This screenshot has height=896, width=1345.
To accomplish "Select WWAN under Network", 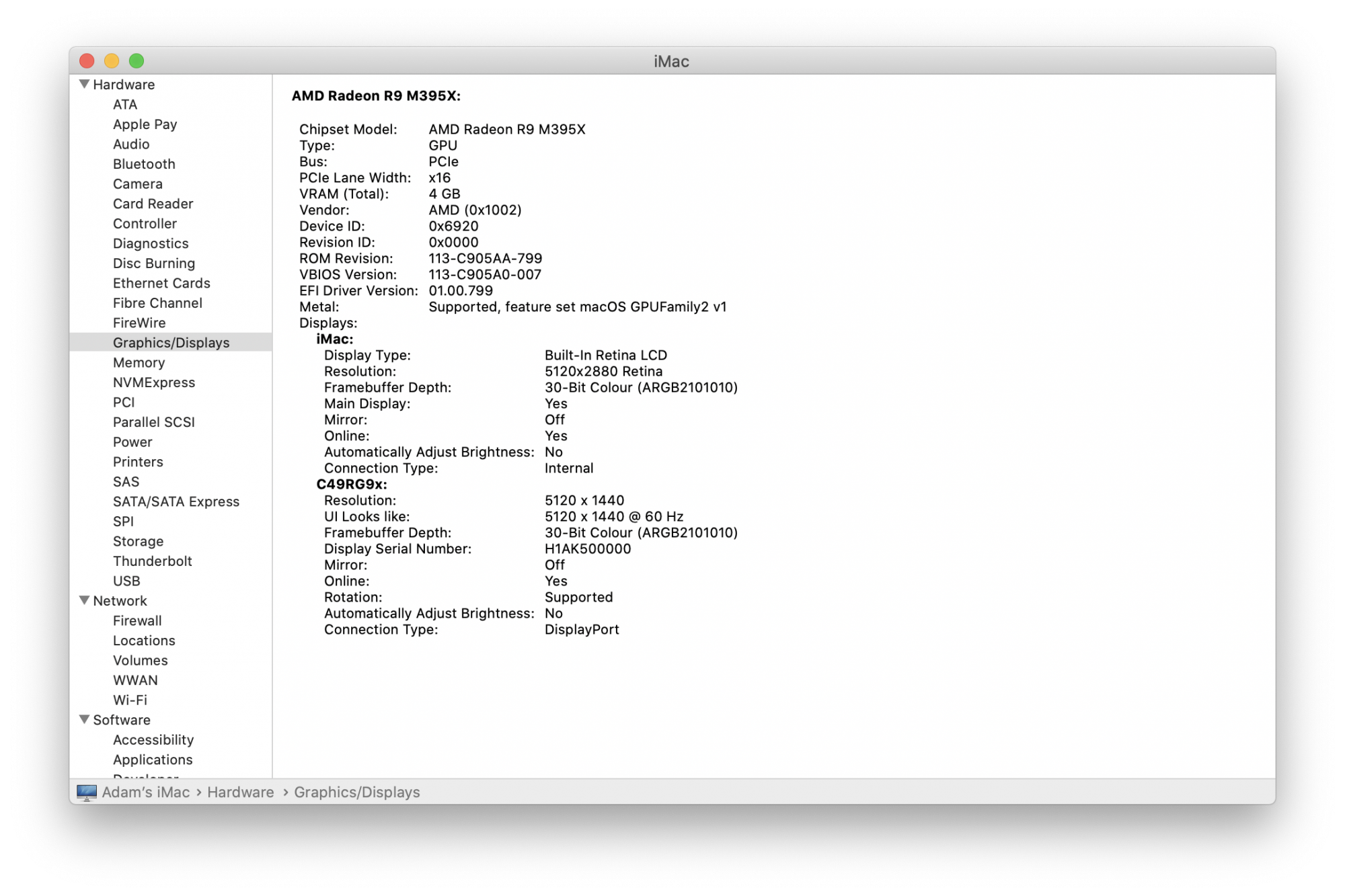I will coord(135,680).
